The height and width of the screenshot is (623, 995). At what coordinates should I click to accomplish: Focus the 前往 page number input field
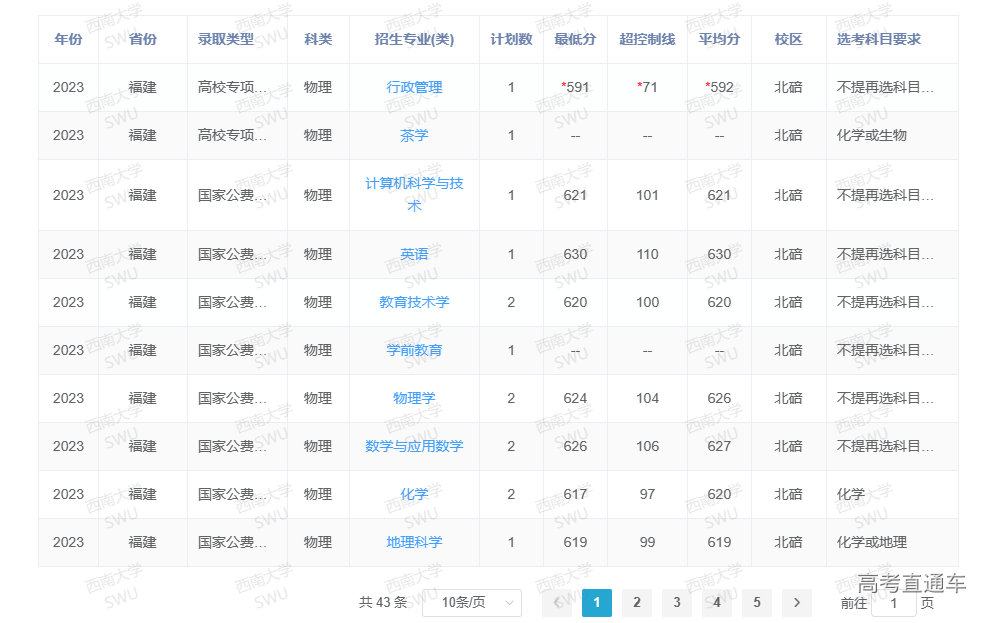[x=893, y=603]
